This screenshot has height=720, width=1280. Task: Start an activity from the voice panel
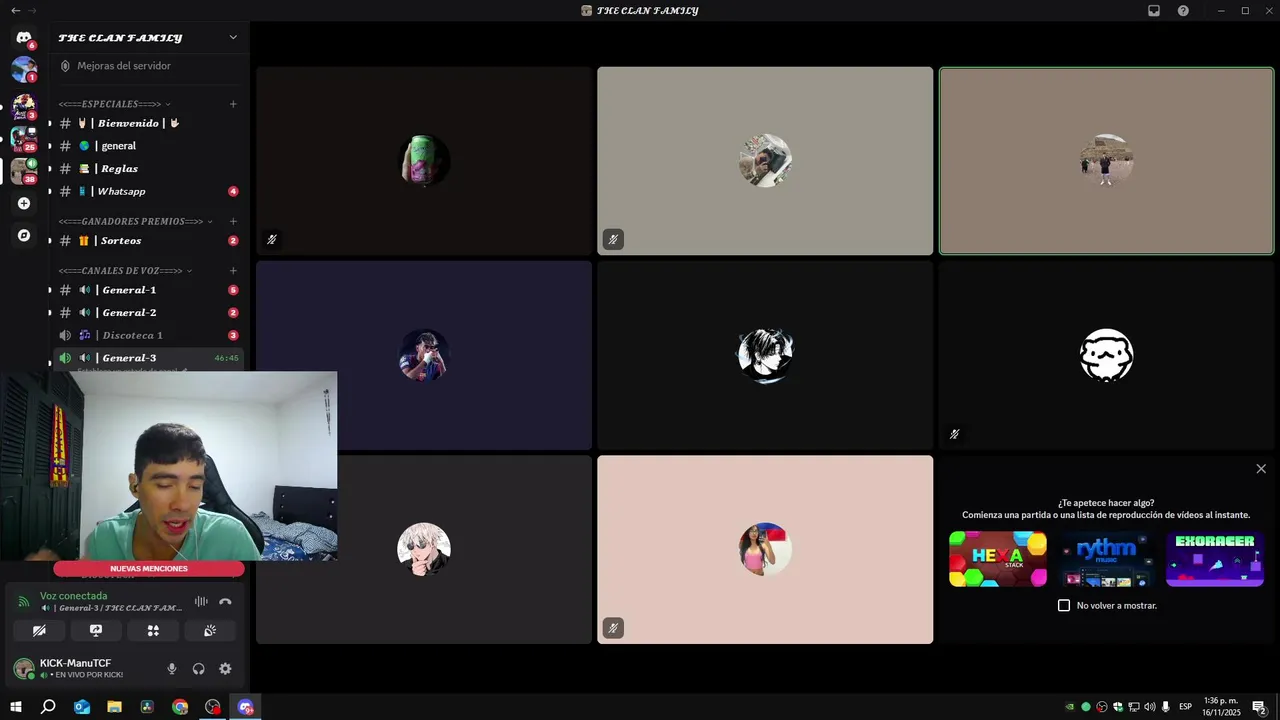coord(153,631)
